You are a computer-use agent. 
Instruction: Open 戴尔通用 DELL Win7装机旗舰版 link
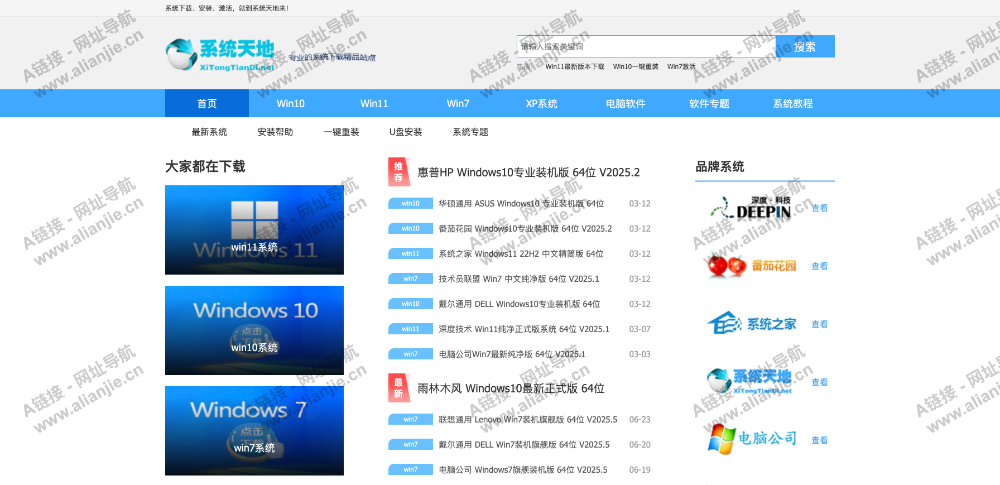coord(524,444)
